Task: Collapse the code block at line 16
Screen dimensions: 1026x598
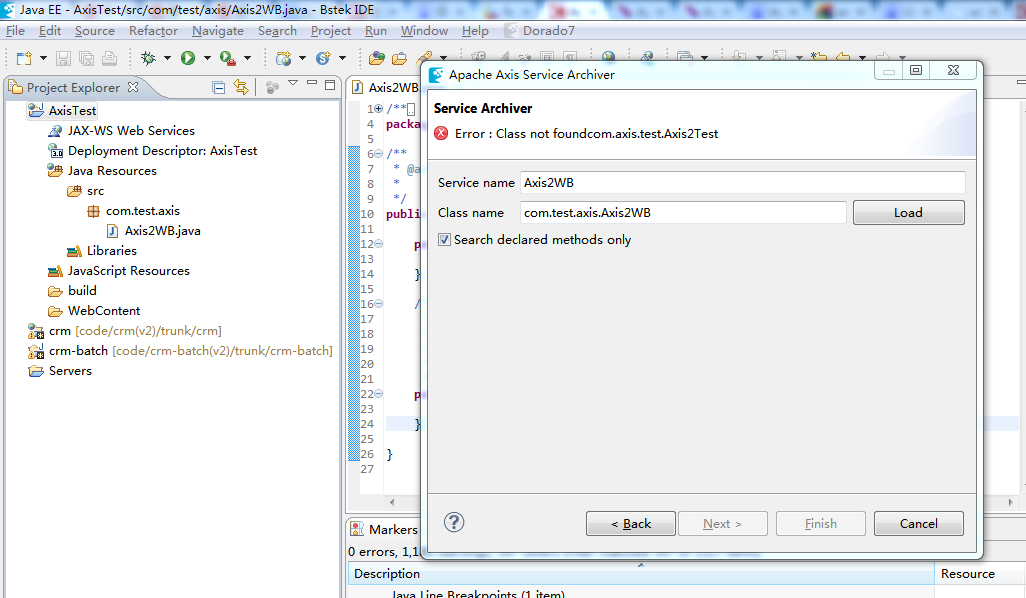Action: [x=378, y=304]
